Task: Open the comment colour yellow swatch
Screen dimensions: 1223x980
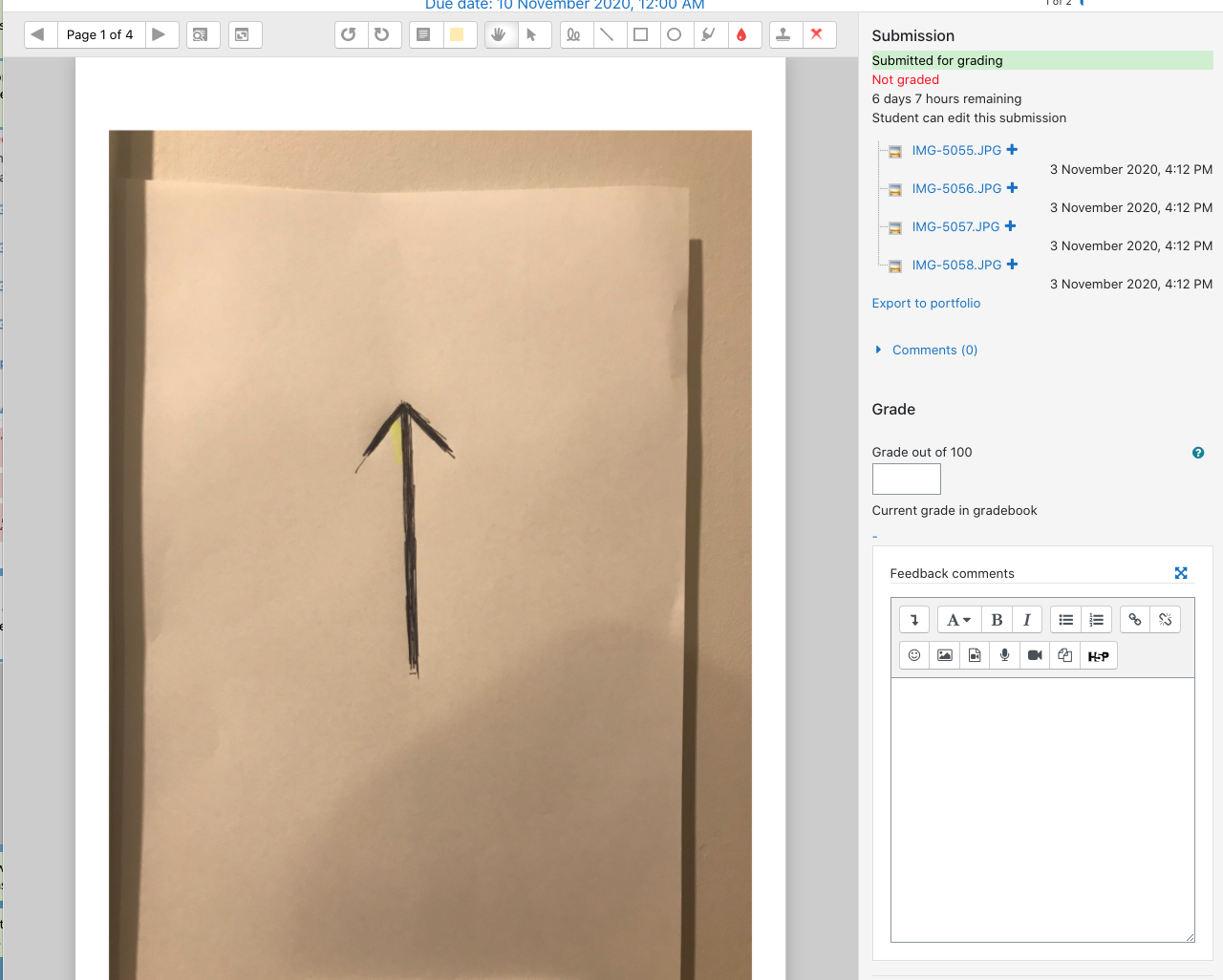Action: coord(458,34)
